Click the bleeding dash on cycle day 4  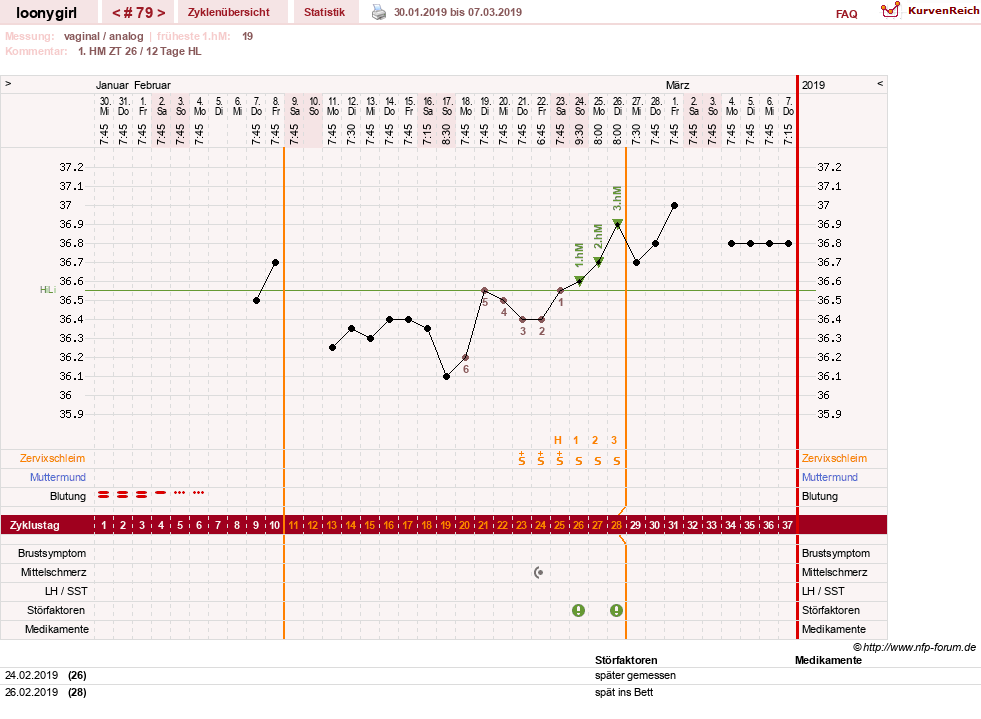[x=161, y=493]
